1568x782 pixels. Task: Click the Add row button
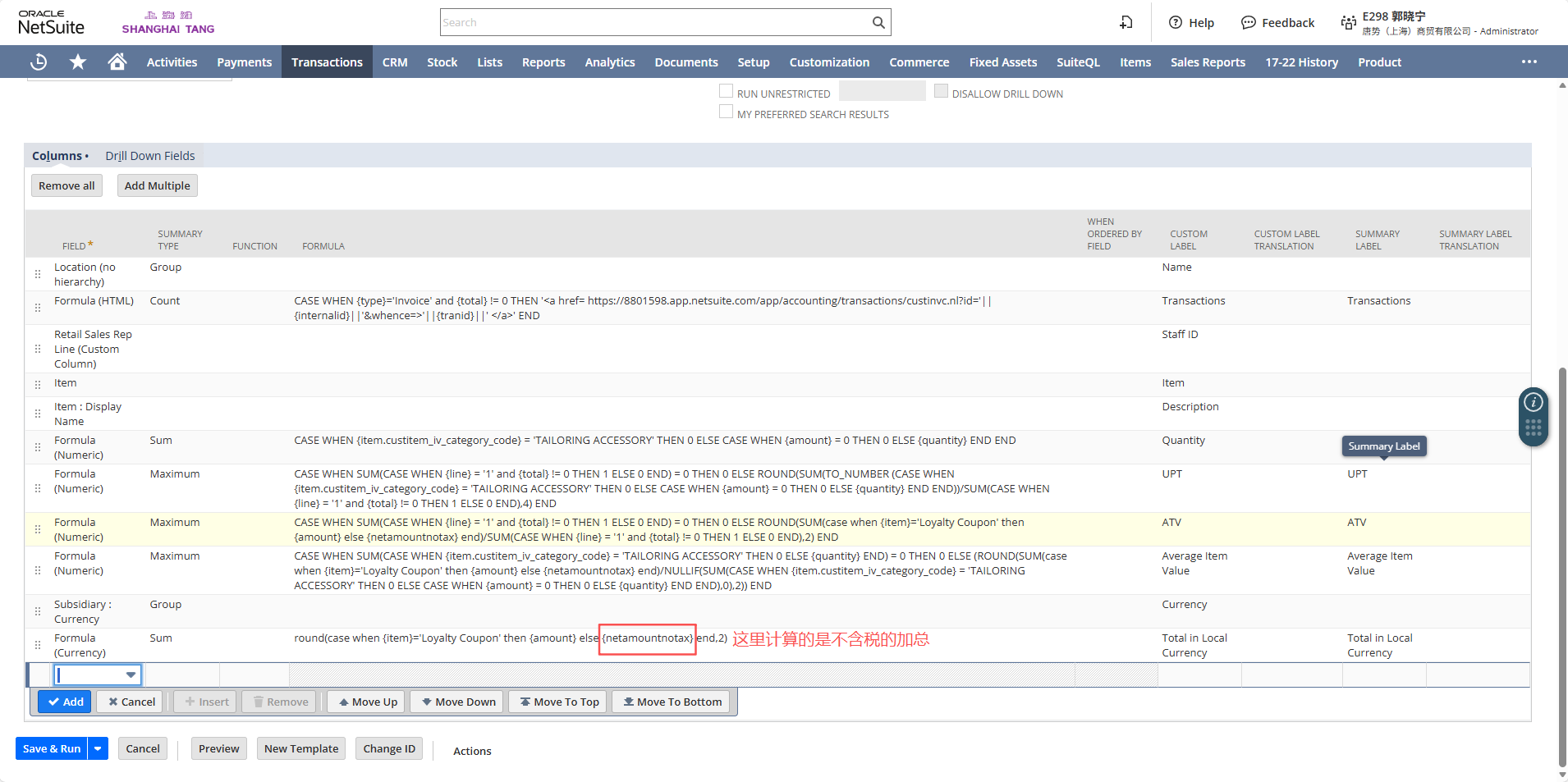click(65, 702)
